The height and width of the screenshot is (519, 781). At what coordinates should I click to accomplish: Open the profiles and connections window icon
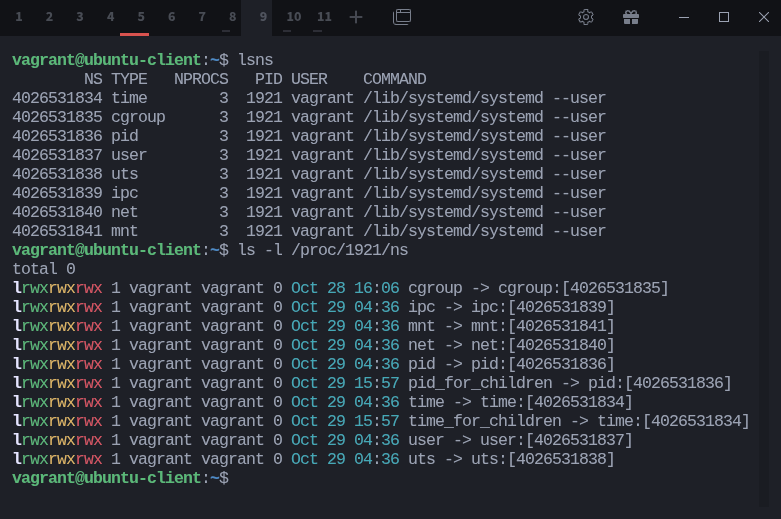coord(402,17)
